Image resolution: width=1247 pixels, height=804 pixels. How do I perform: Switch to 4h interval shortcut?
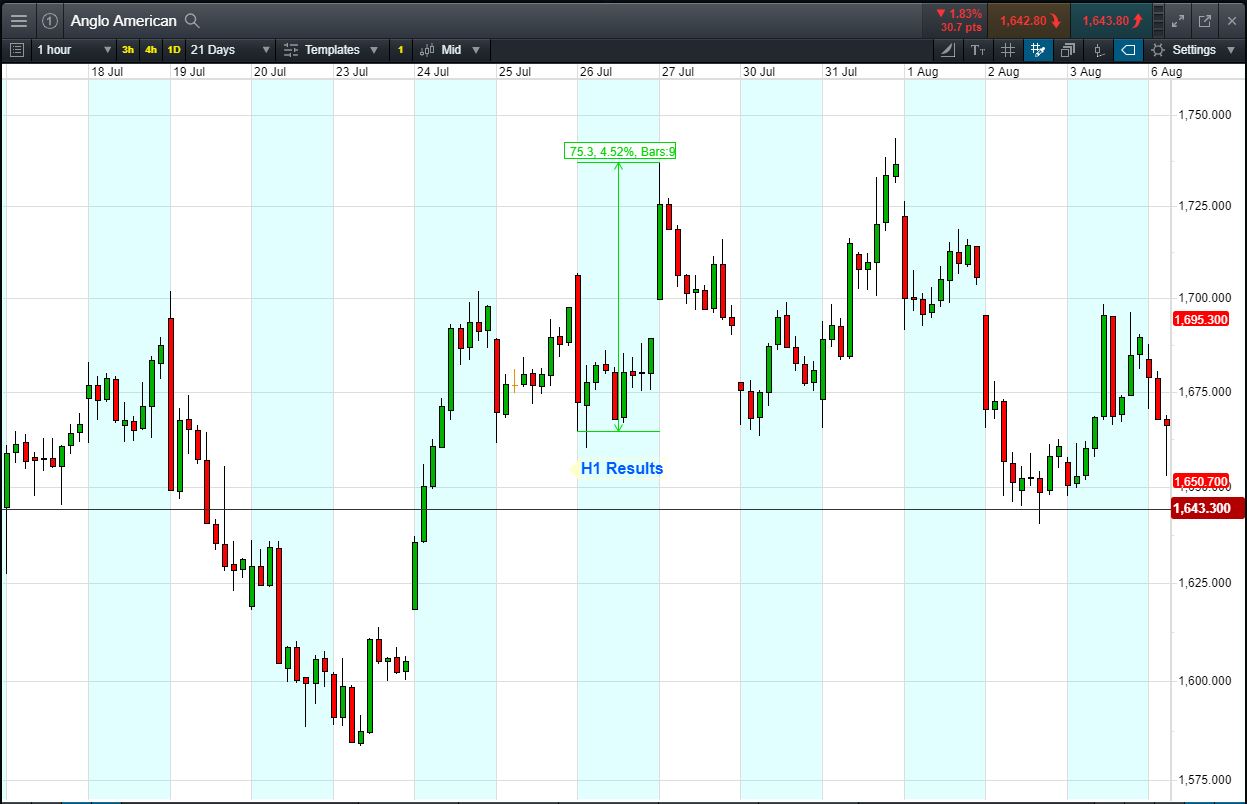[151, 50]
